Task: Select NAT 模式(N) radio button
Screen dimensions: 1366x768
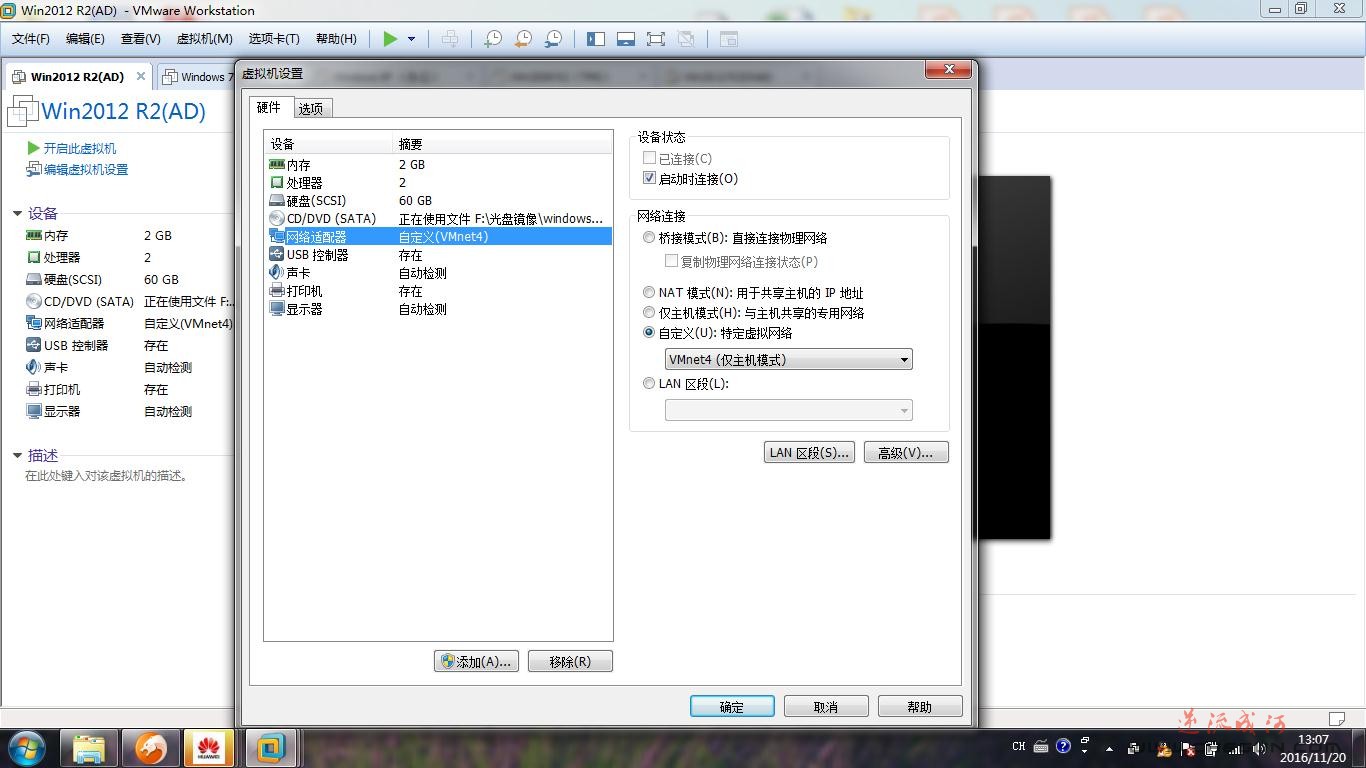Action: click(650, 293)
